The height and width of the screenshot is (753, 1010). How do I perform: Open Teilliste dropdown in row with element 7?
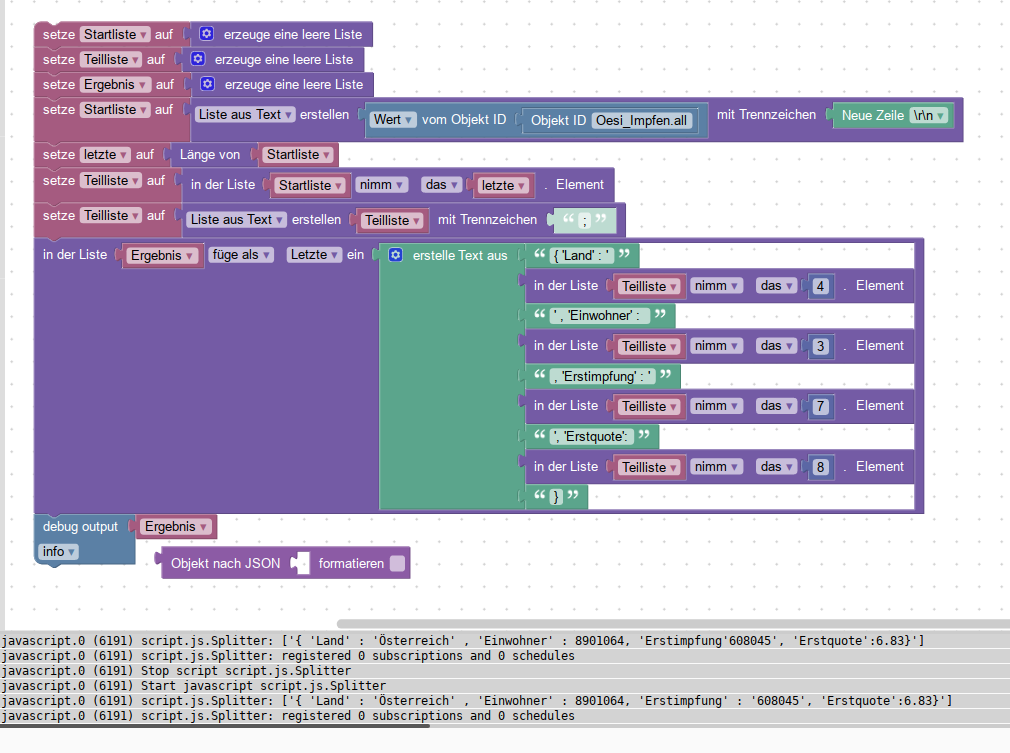pyautogui.click(x=649, y=406)
